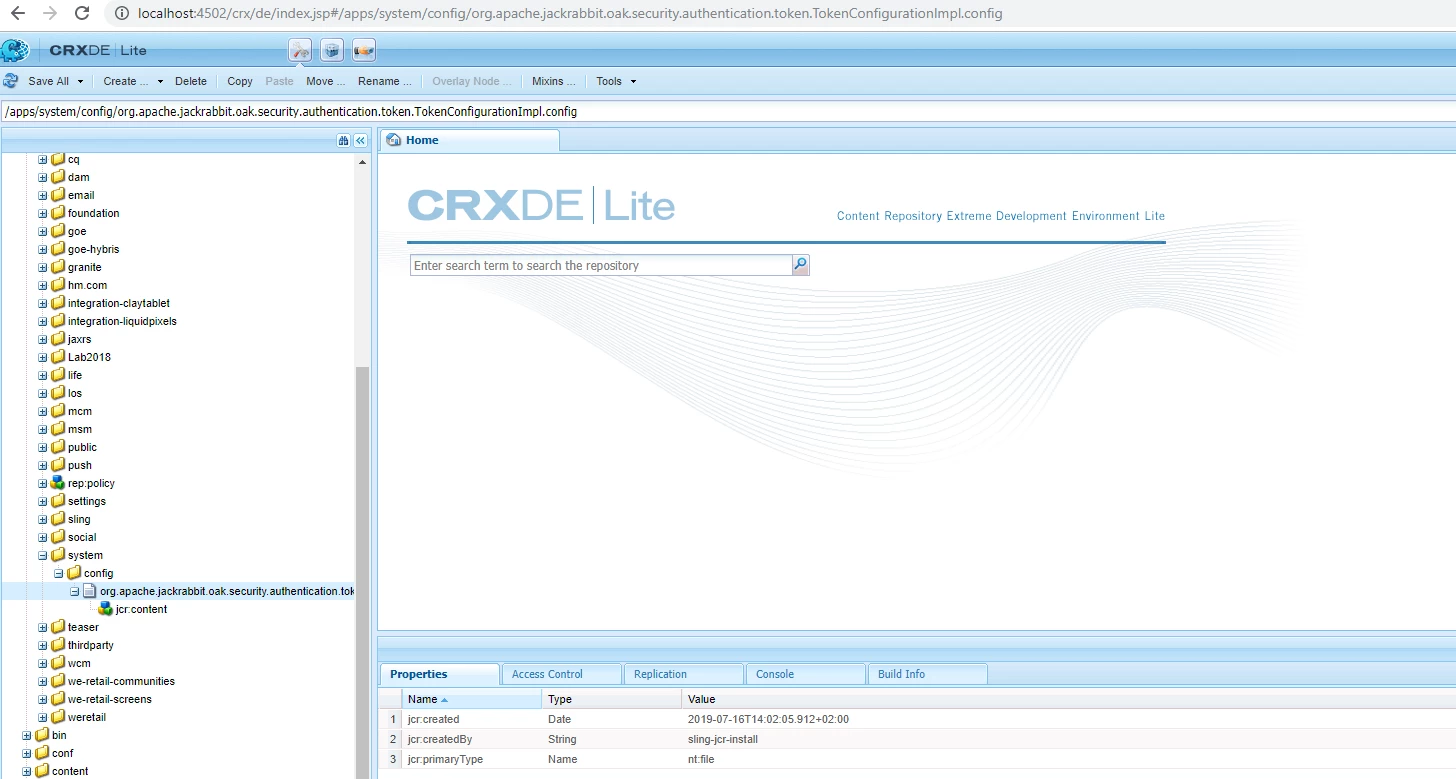Click the Rename ... toolbar button
Screen dimensions: 1456x779
pyautogui.click(x=385, y=81)
